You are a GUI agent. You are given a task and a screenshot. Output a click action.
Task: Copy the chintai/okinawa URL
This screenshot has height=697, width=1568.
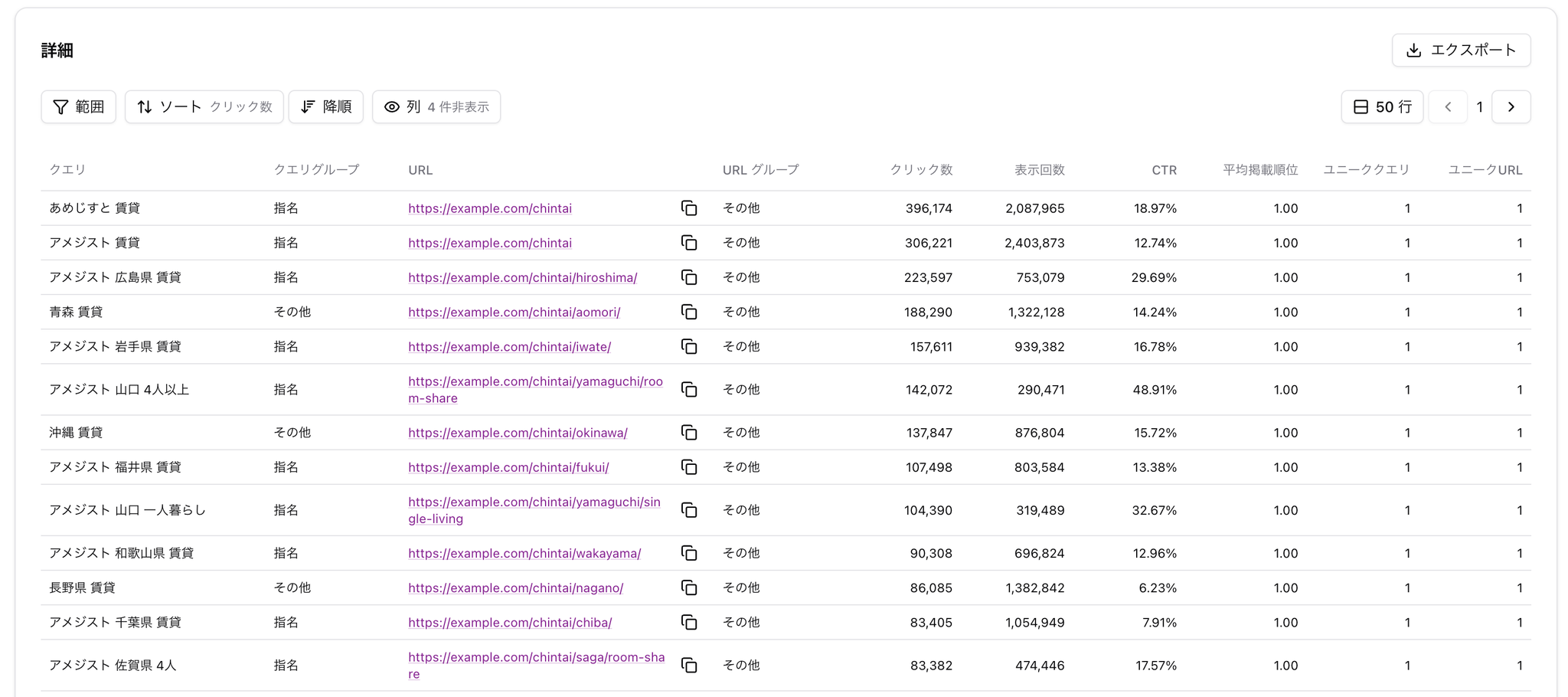[689, 433]
